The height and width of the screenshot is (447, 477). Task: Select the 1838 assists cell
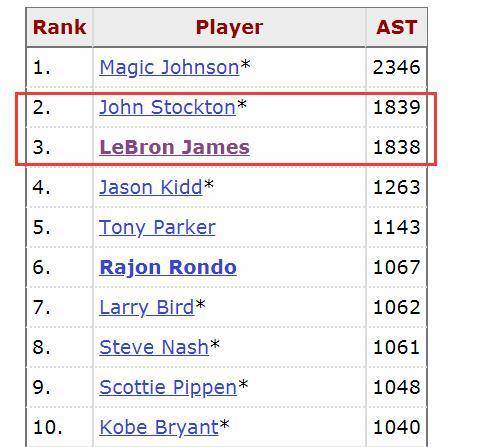[x=397, y=147]
